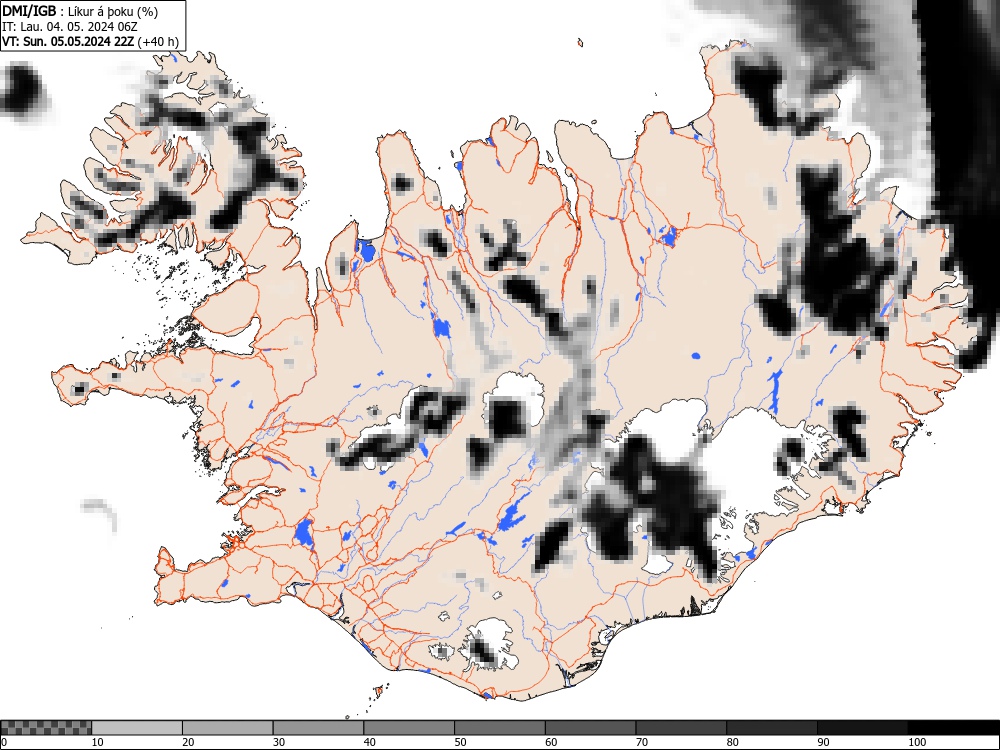Pick the 30–40 percent legend swatch
The image size is (1000, 750).
click(x=318, y=728)
